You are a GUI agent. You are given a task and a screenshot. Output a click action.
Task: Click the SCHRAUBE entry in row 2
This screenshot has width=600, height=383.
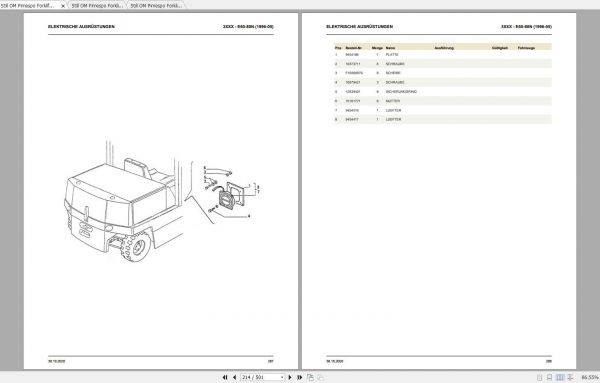(x=395, y=64)
